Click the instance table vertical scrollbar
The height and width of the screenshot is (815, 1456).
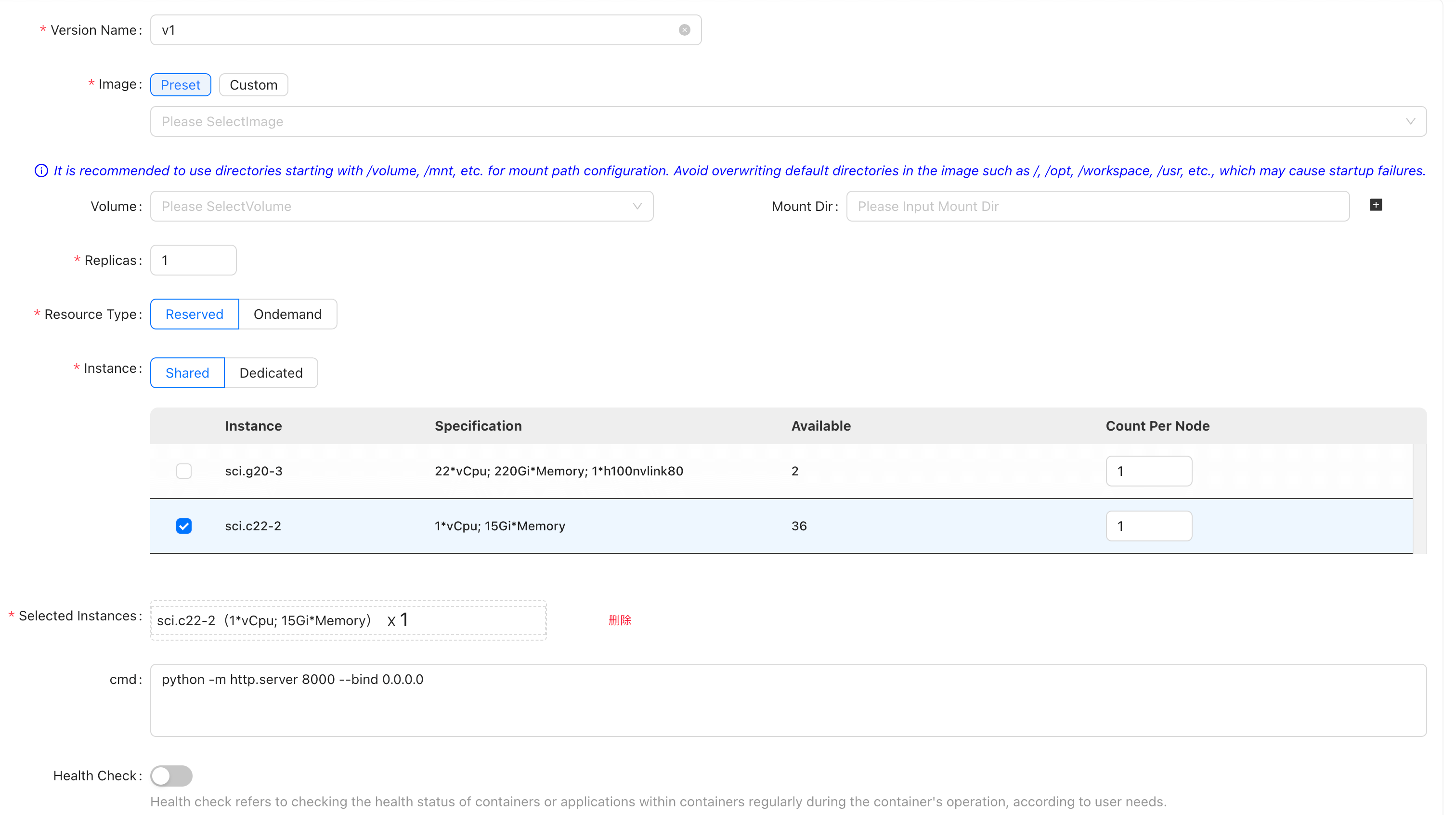pyautogui.click(x=1419, y=498)
